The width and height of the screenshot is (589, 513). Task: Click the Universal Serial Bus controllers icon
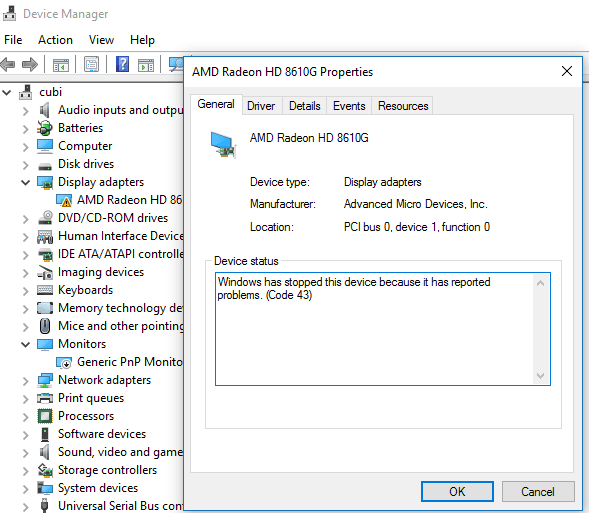click(x=44, y=505)
